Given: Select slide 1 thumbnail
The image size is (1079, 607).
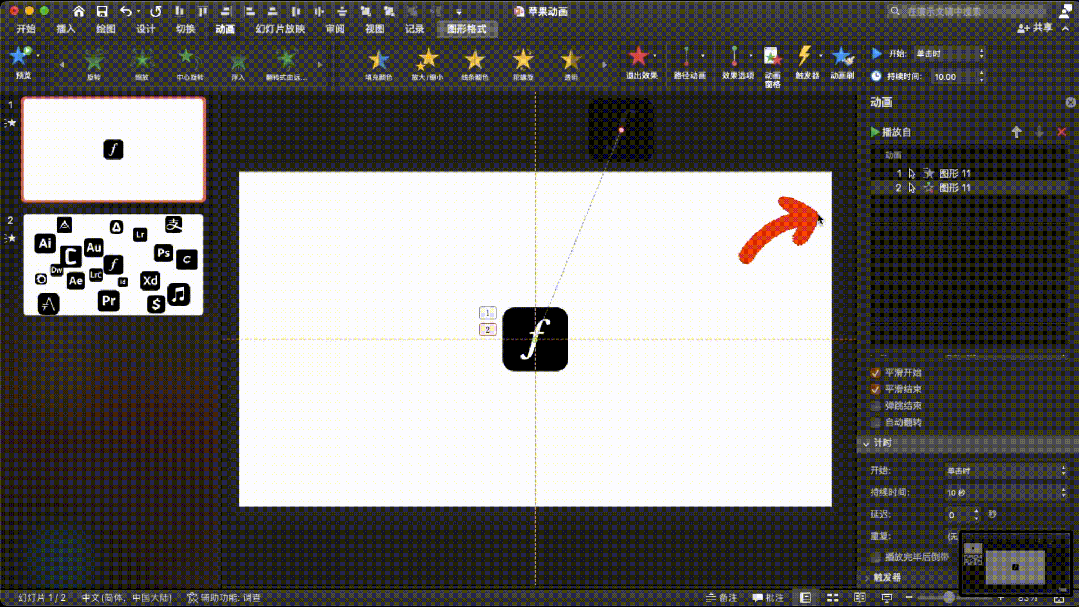Looking at the screenshot, I should pyautogui.click(x=114, y=149).
